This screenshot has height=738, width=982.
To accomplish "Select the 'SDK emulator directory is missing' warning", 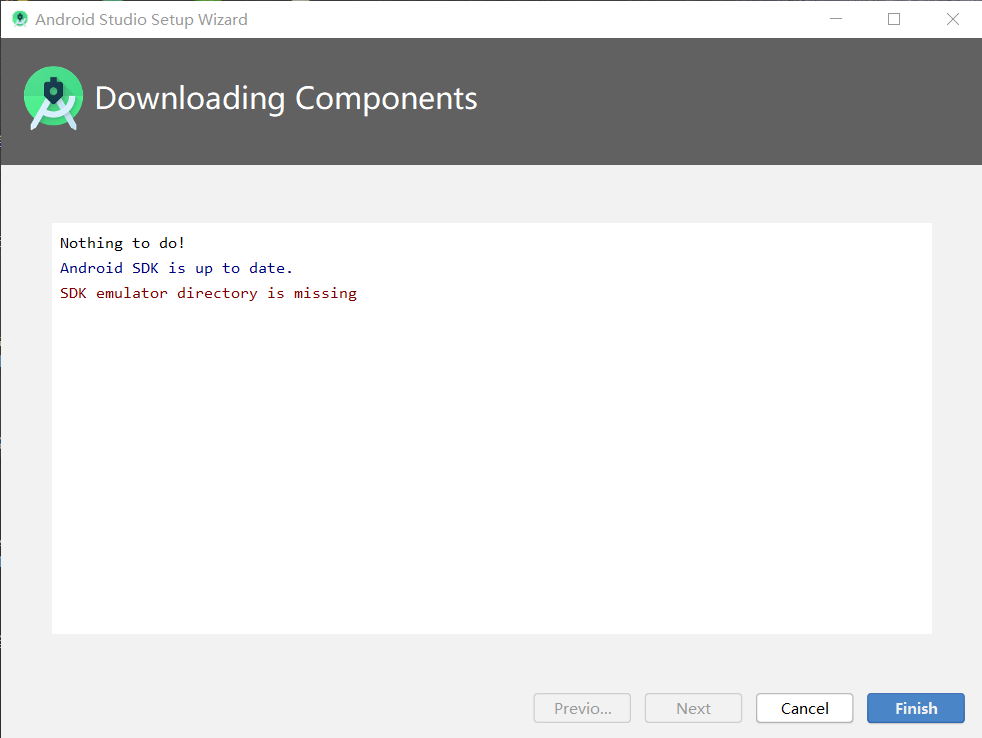I will tap(208, 292).
